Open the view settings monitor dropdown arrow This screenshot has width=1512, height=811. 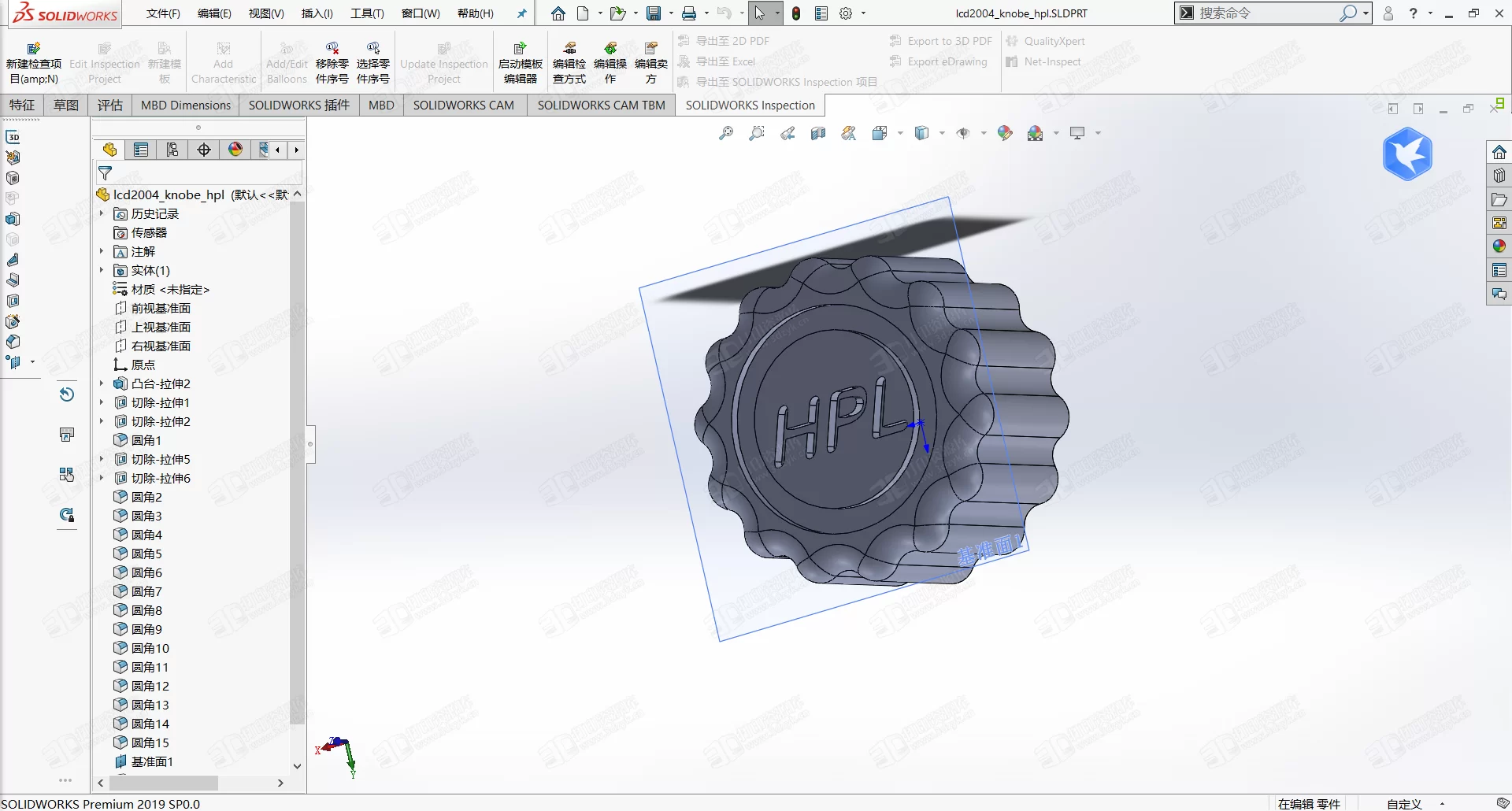[x=1098, y=133]
